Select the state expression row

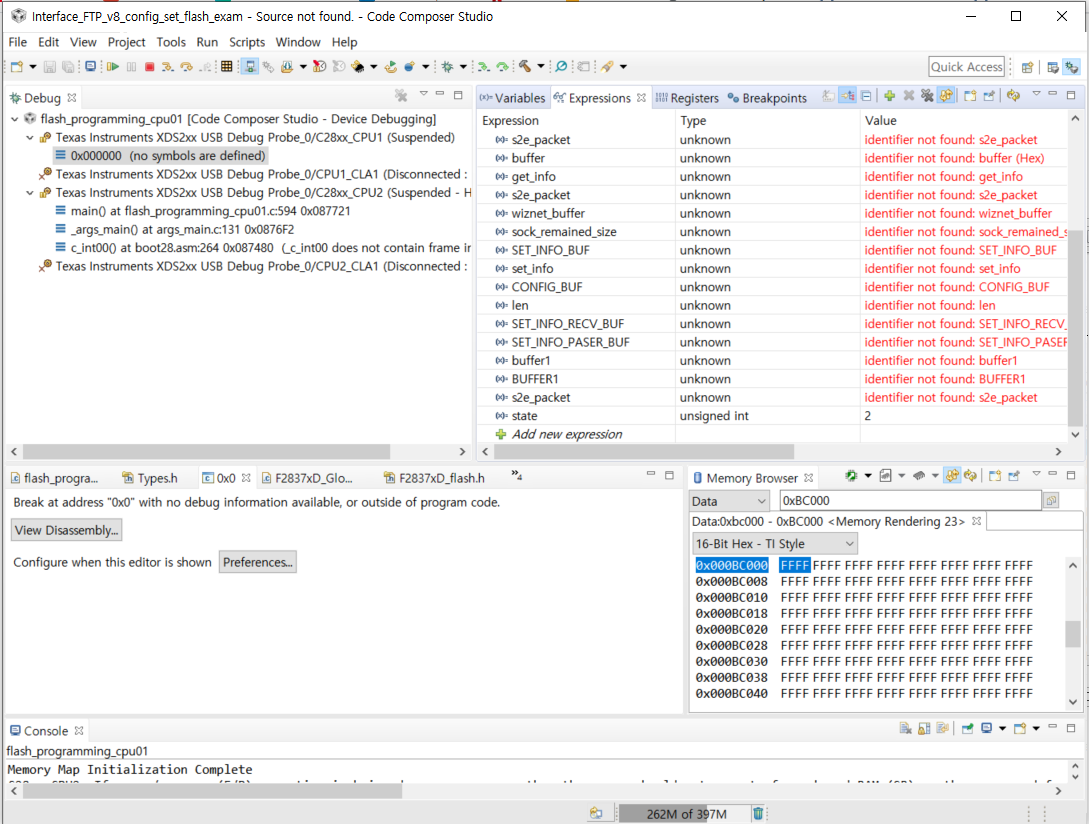coord(771,415)
